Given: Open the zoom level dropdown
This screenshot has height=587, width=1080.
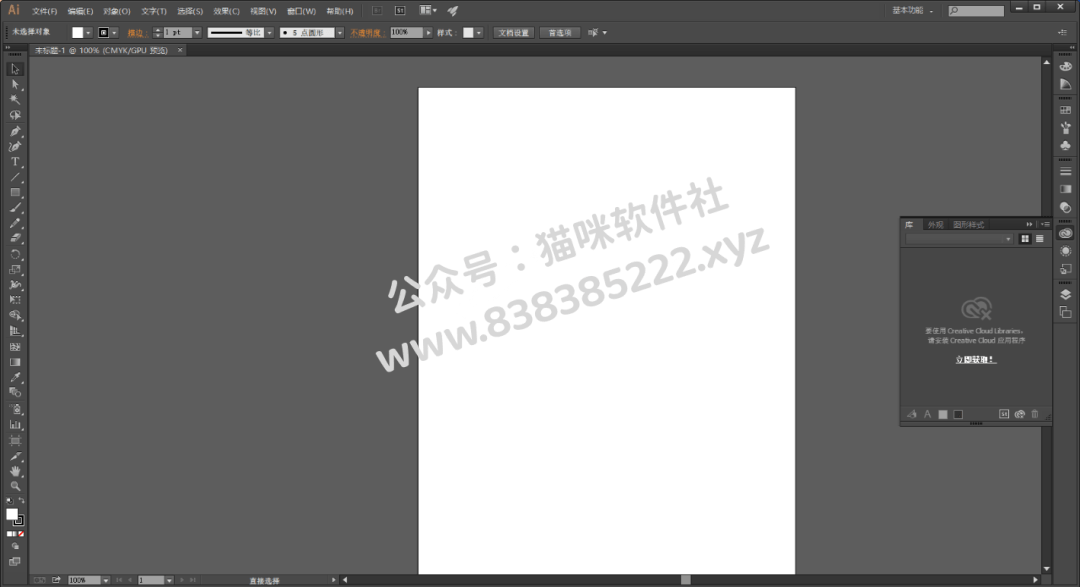Looking at the screenshot, I should point(105,580).
